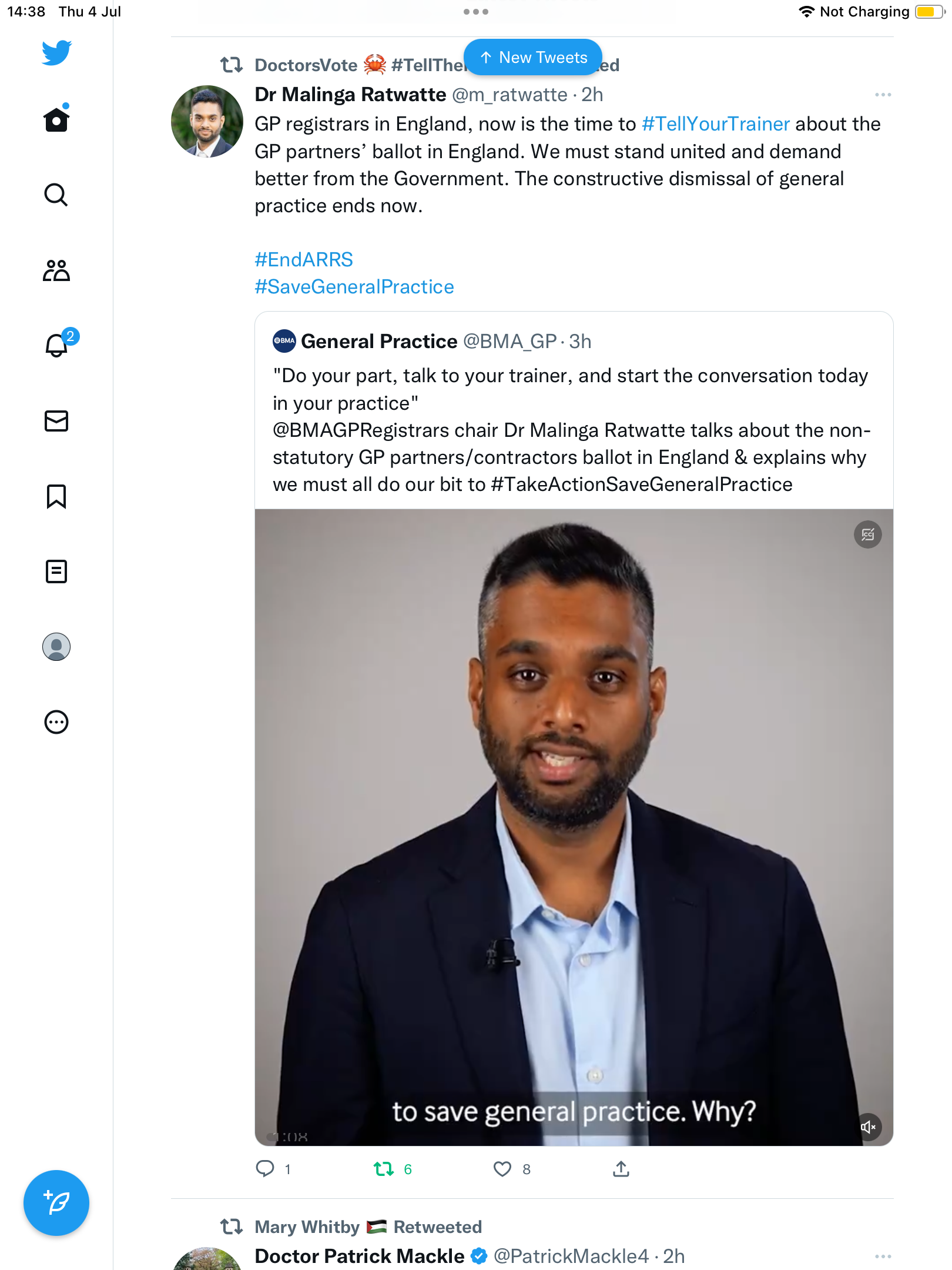
Task: Open more options on Patrick Mackle's tweet
Action: [x=883, y=1256]
